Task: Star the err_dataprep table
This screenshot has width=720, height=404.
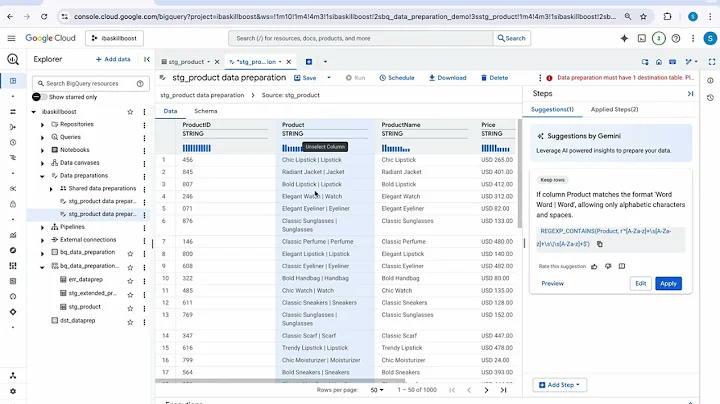Action: 130,281
